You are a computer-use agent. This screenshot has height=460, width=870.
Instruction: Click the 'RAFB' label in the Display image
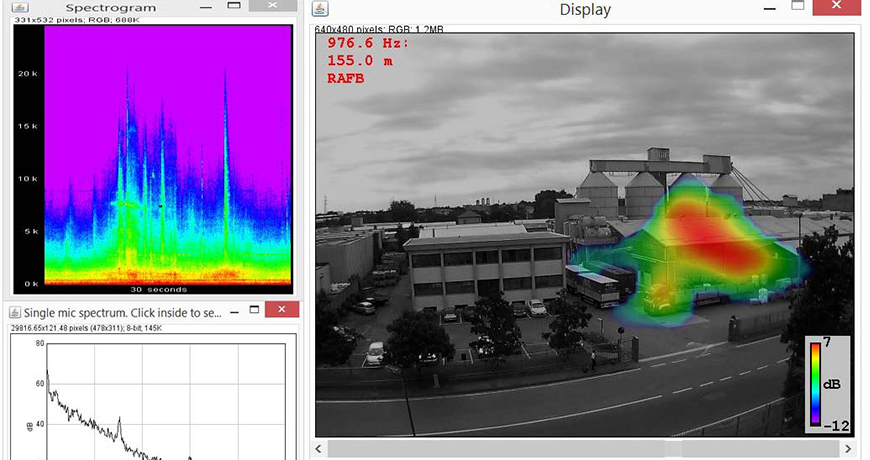tap(346, 79)
